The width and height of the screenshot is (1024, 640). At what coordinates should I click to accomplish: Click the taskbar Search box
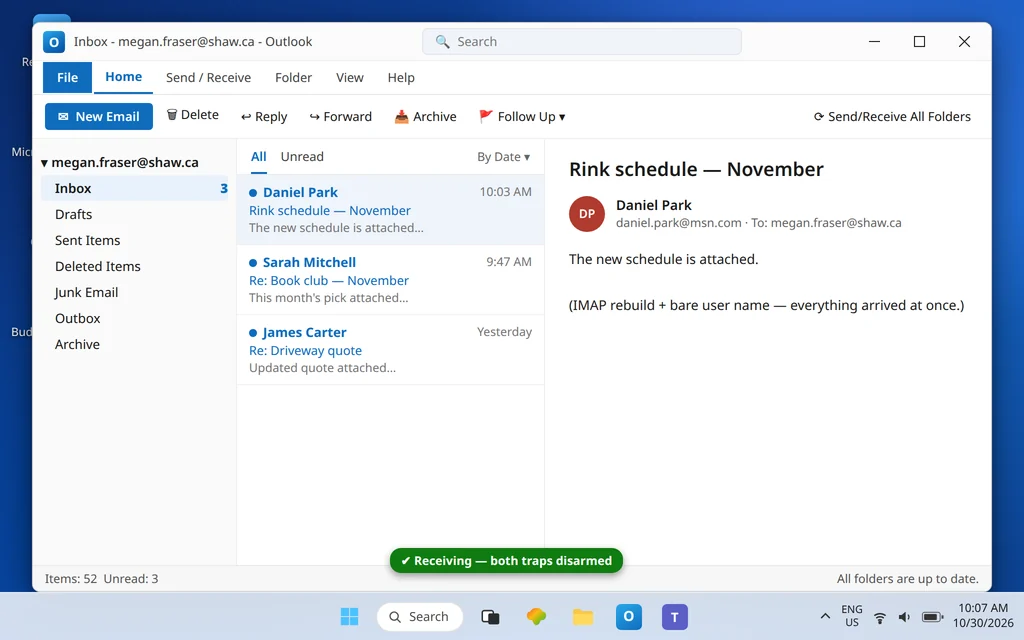(420, 616)
